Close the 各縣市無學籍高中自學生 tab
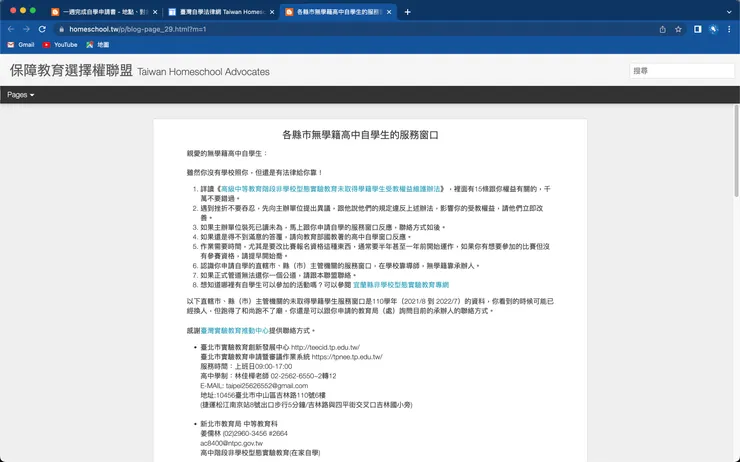 [x=389, y=12]
